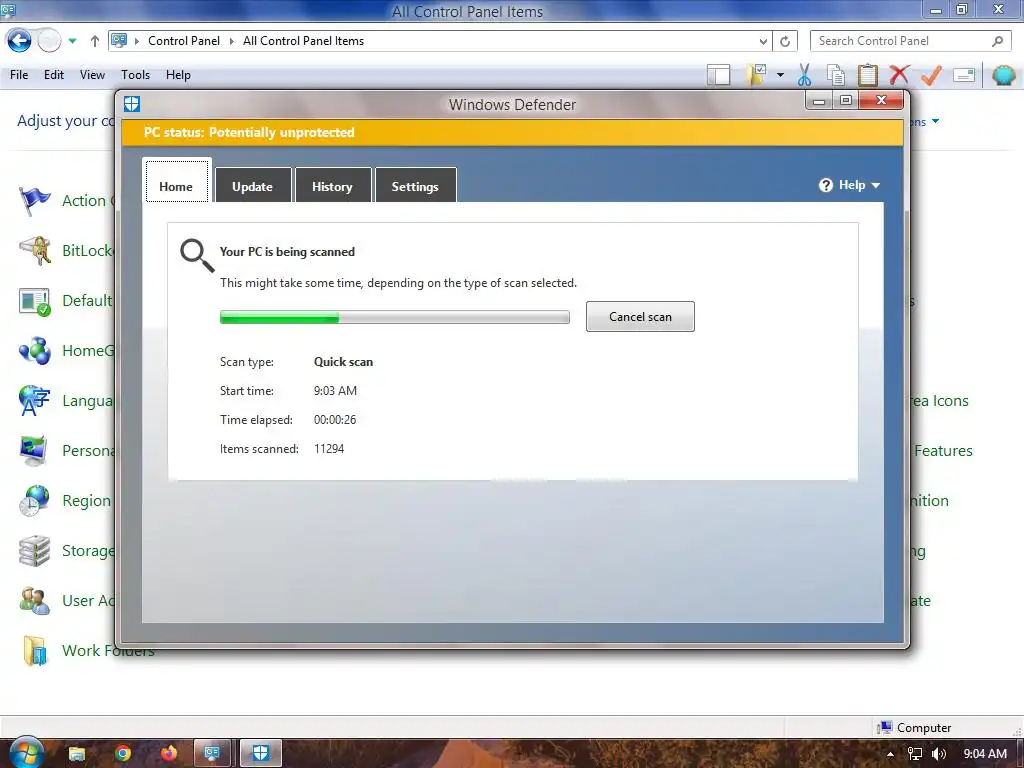Open the Help dropdown in Windows Defender

pos(850,185)
